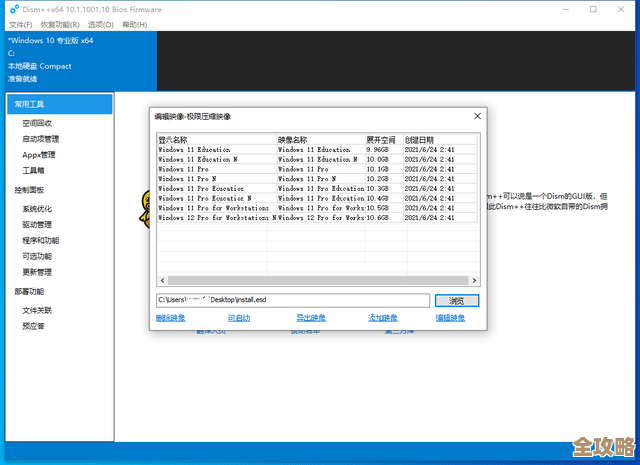Open 驱动管理 in the sidebar
This screenshot has width=640, height=465.
click(37, 225)
